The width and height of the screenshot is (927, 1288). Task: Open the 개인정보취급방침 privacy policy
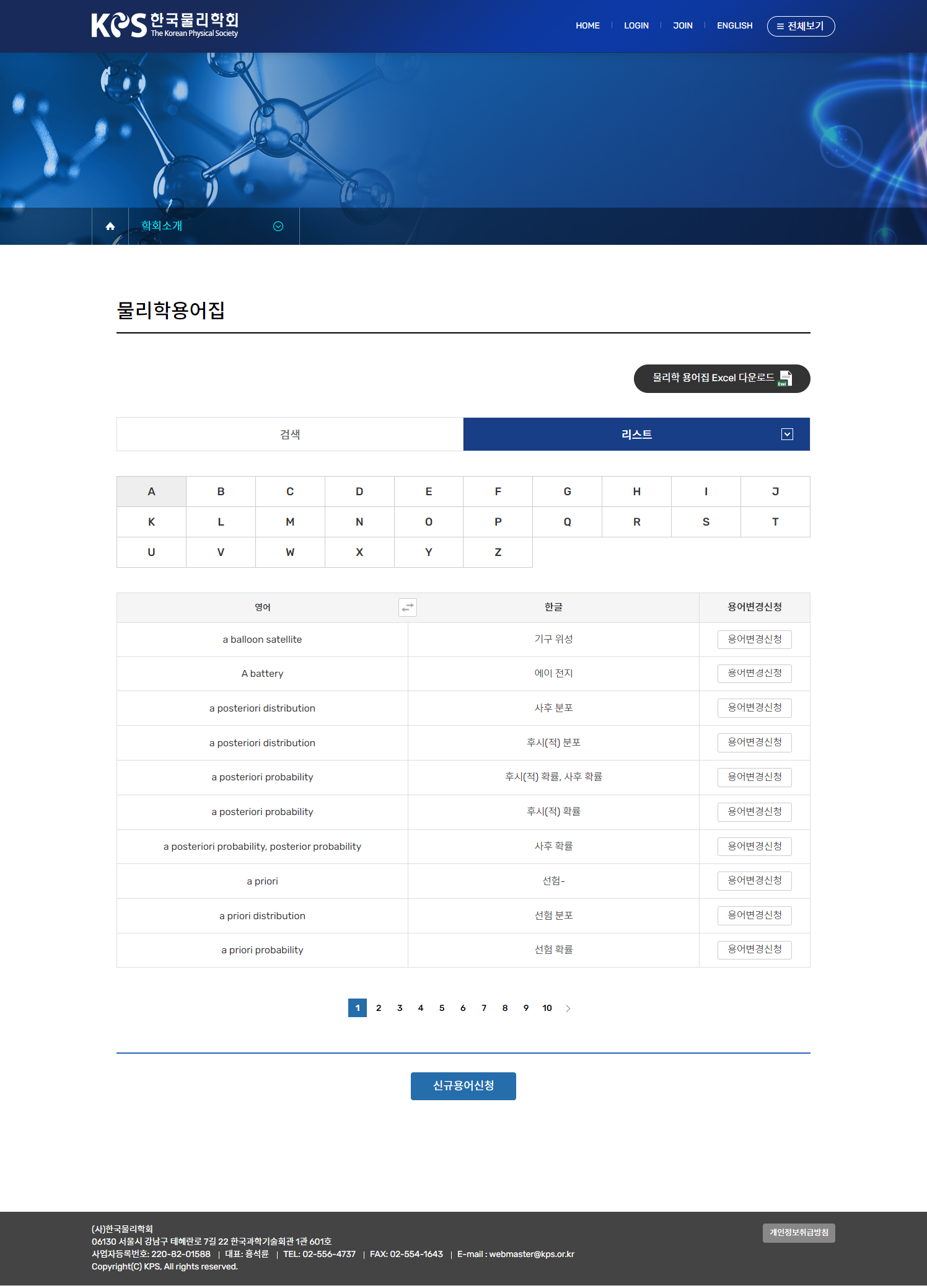pyautogui.click(x=798, y=1233)
